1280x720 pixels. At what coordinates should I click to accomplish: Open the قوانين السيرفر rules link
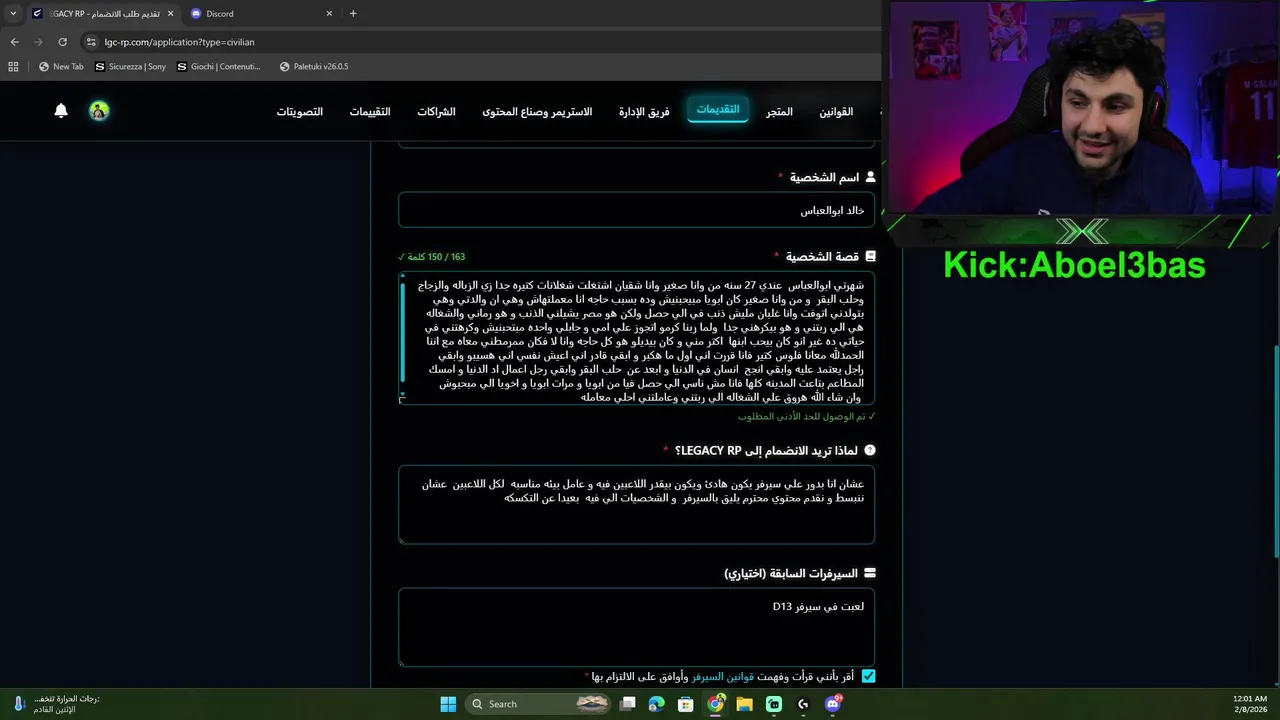(x=723, y=677)
